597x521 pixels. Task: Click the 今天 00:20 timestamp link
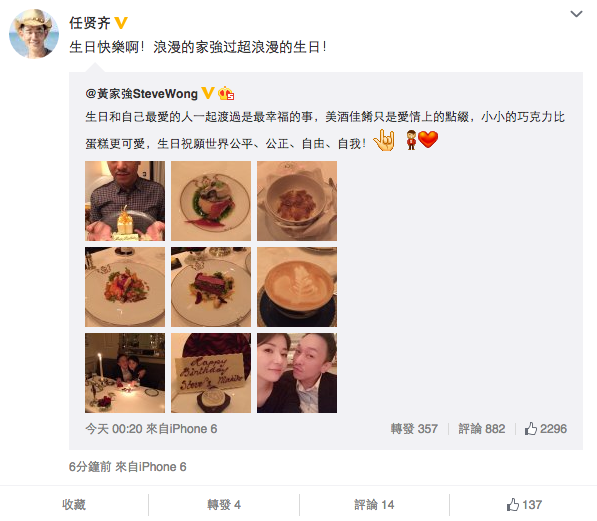click(114, 429)
